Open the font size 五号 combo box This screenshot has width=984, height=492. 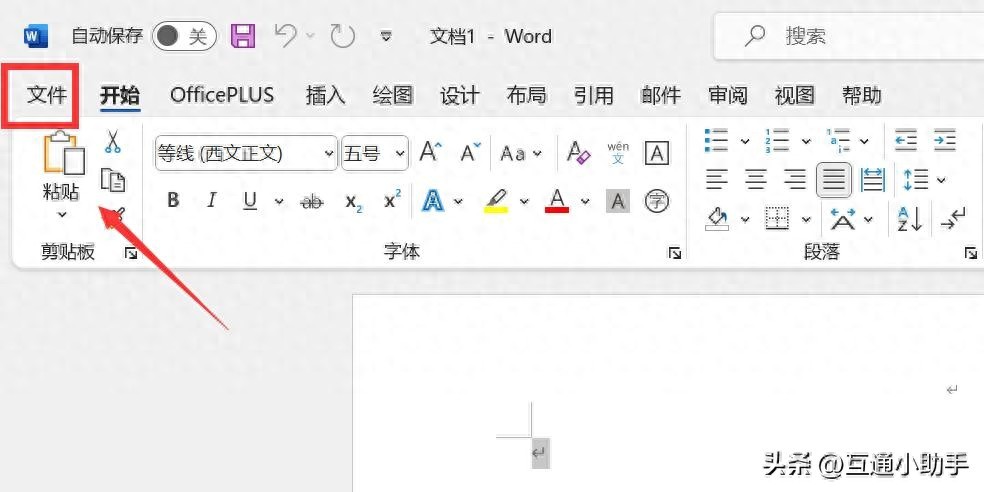pyautogui.click(x=375, y=153)
